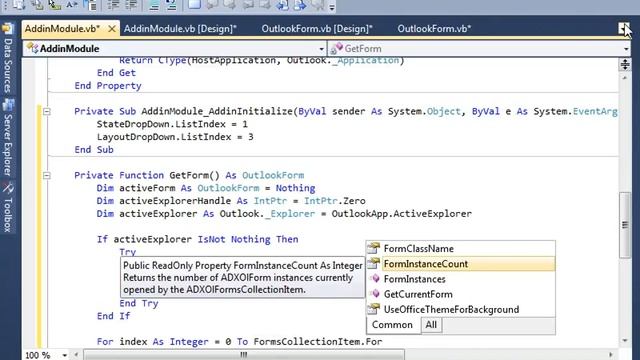The height and width of the screenshot is (360, 640).
Task: Click the "If activeExplorer IsNot Nothing Then" line
Action: (198, 239)
